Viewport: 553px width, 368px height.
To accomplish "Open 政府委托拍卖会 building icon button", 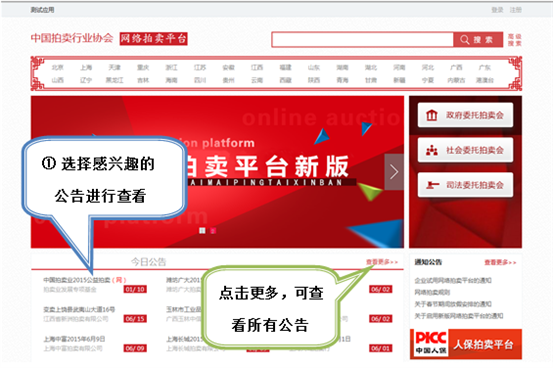I will tap(465, 115).
